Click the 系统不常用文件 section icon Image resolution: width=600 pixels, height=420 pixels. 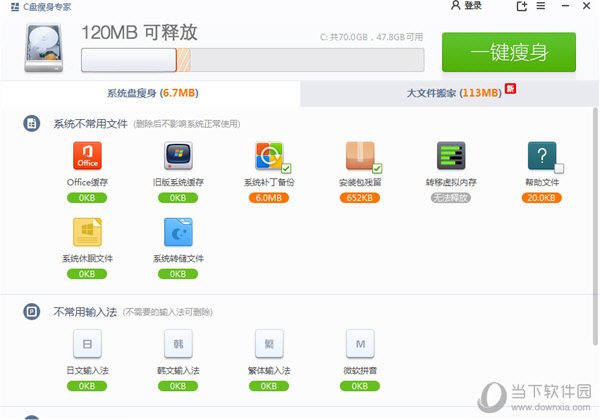click(32, 124)
